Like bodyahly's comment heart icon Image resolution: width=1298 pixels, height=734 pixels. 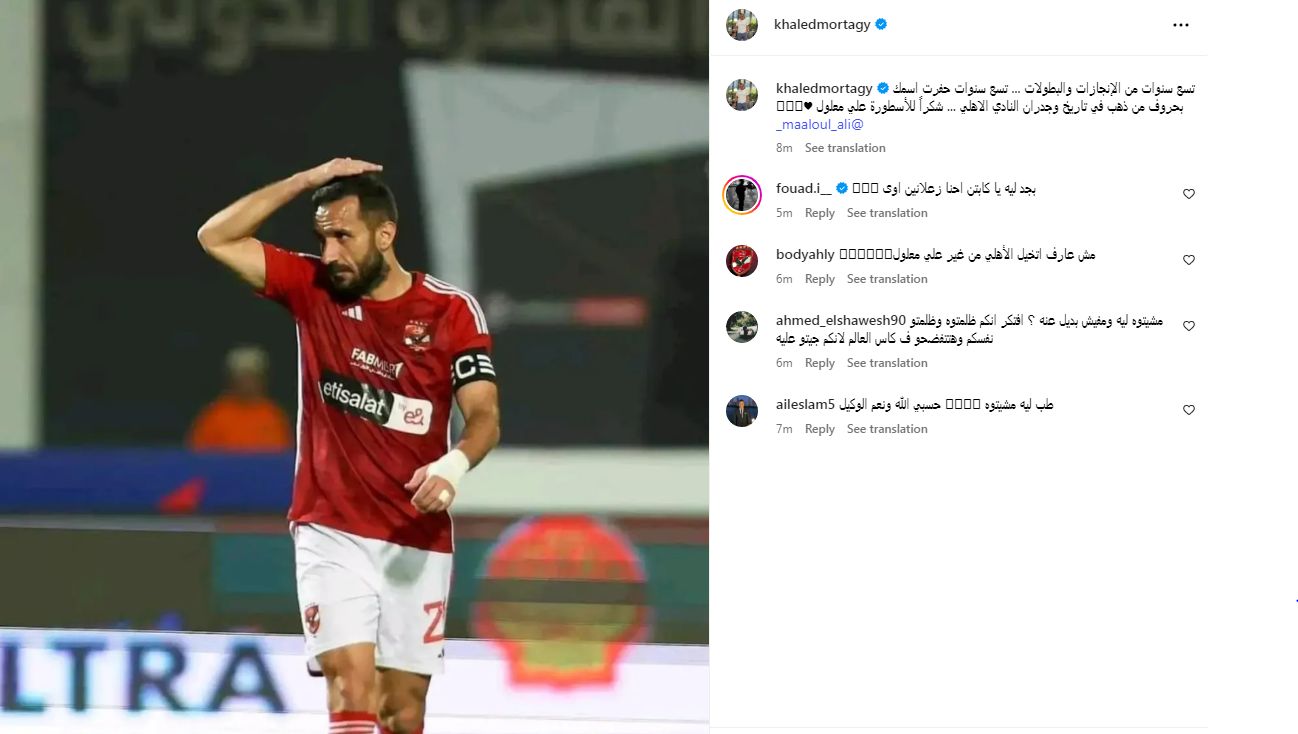click(x=1189, y=260)
